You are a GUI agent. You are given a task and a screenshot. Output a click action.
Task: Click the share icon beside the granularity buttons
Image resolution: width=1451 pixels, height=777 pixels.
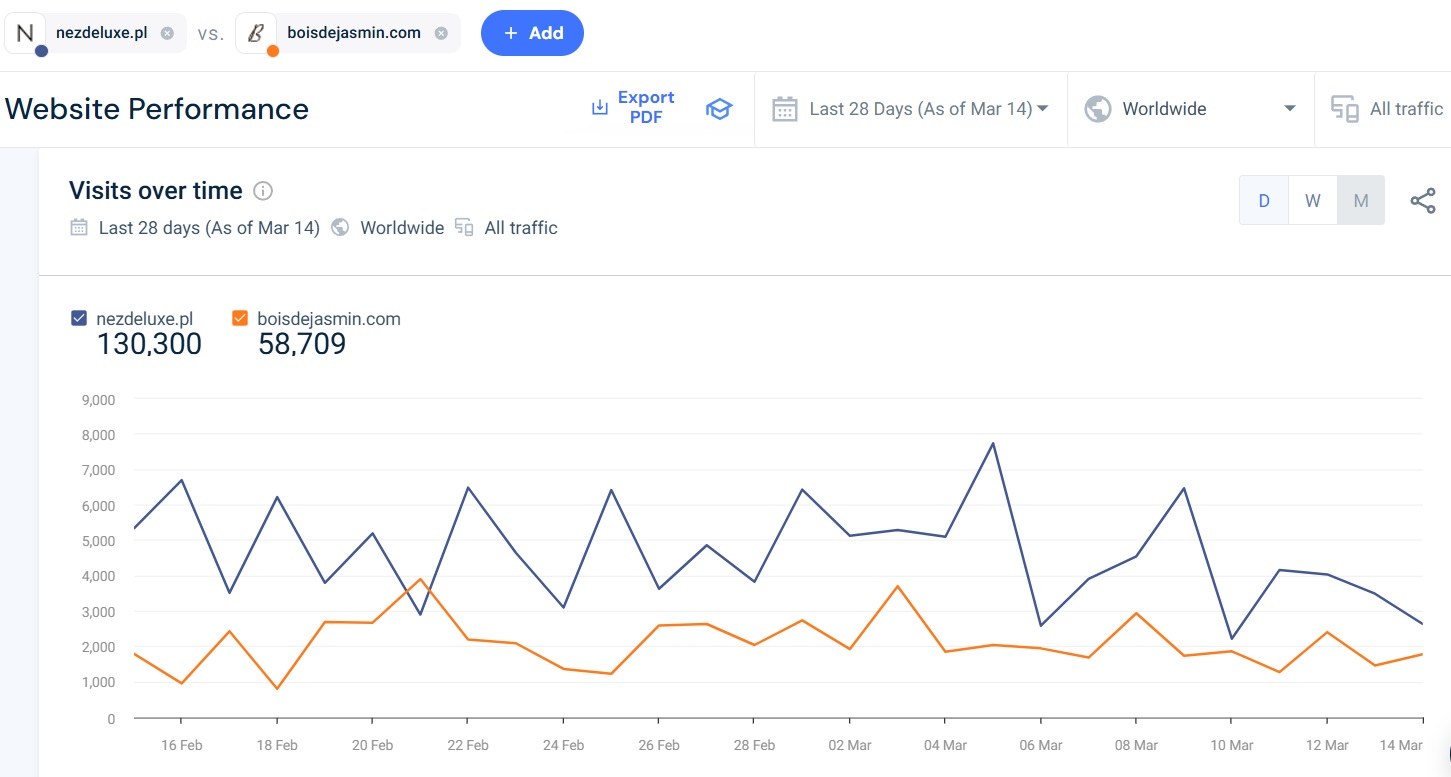point(1422,200)
